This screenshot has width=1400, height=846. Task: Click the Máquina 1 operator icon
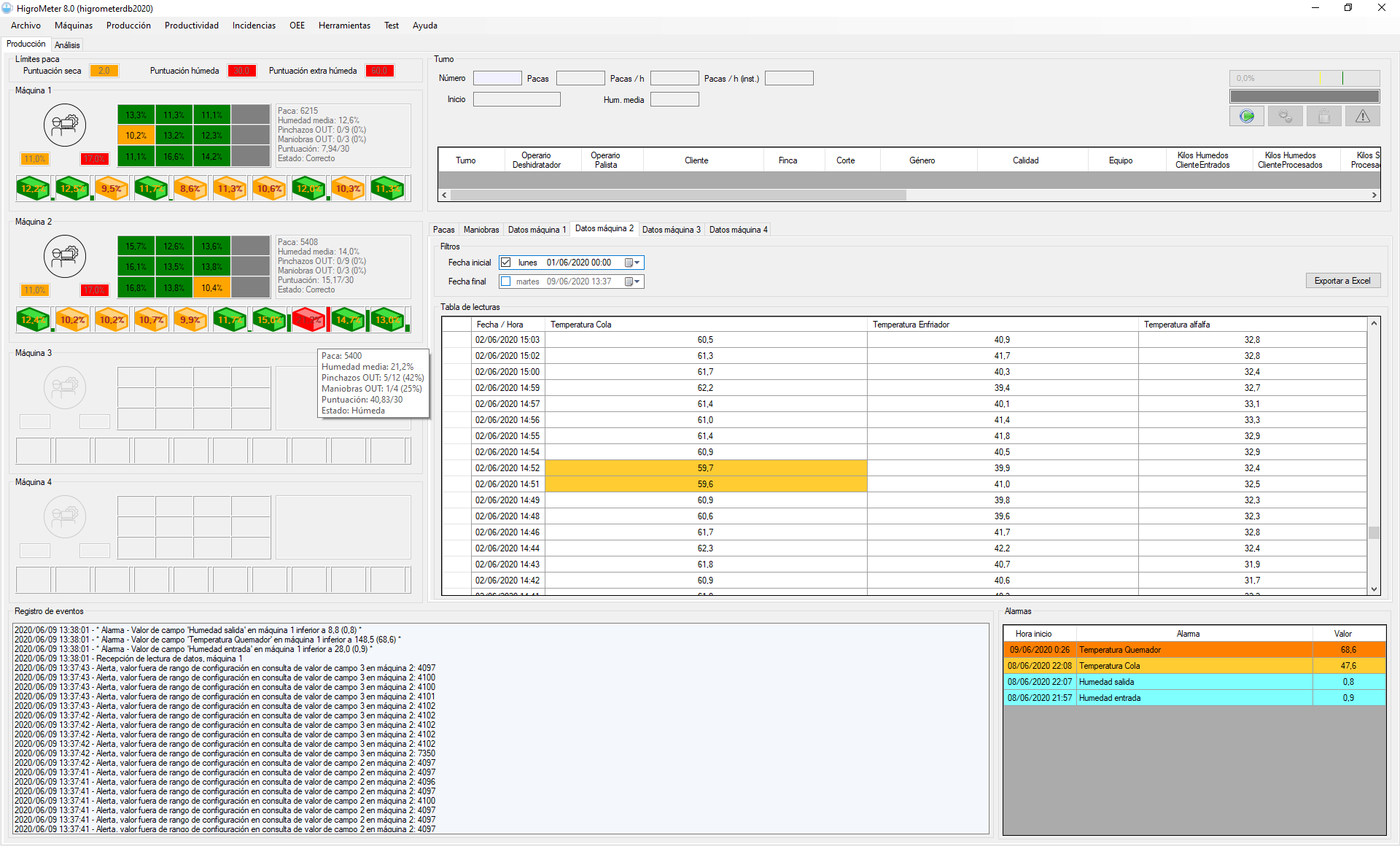coord(65,125)
